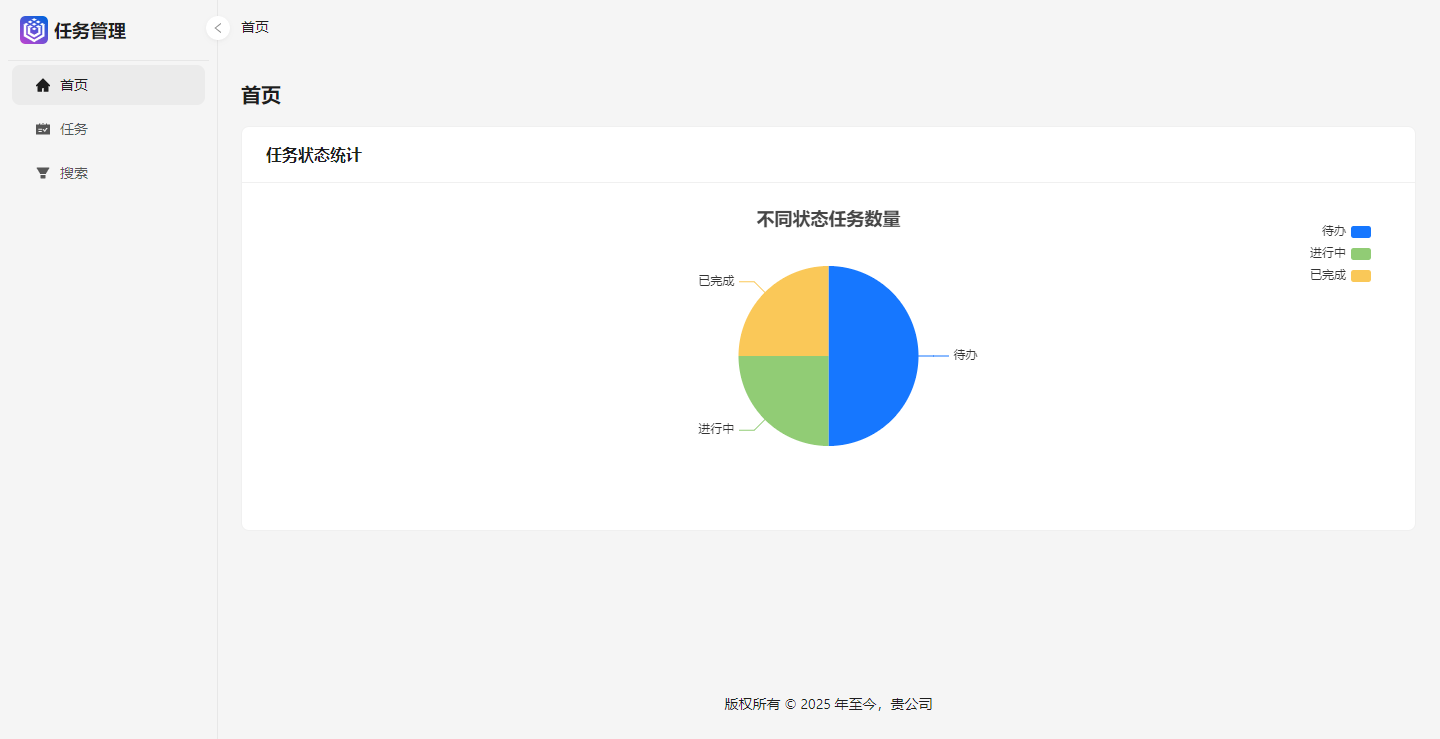Click the 任务状态统计 card header

[312, 155]
